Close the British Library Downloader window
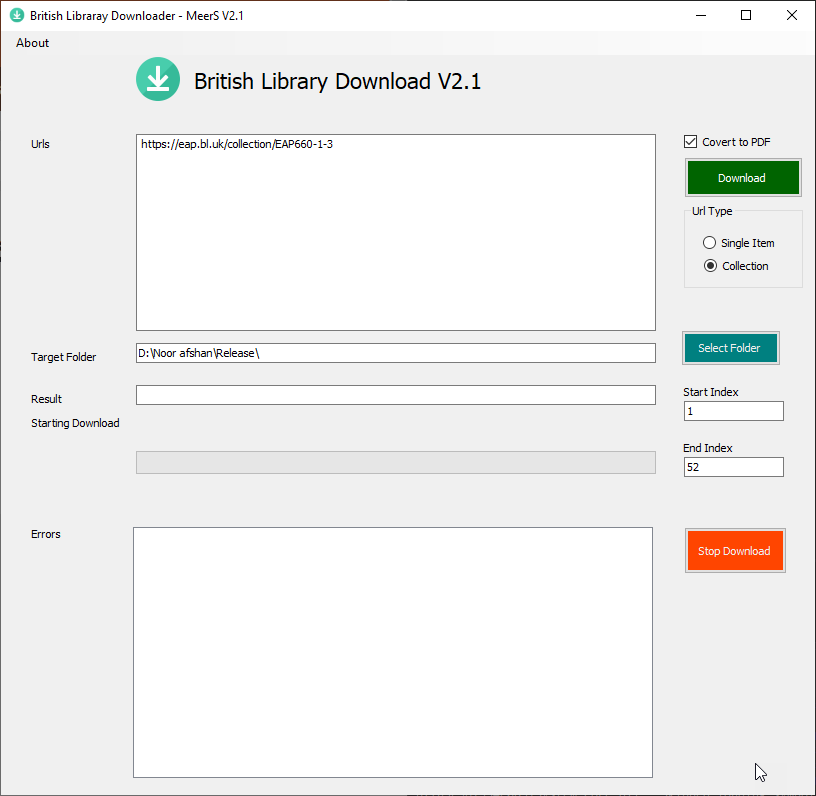The image size is (816, 796). point(792,15)
